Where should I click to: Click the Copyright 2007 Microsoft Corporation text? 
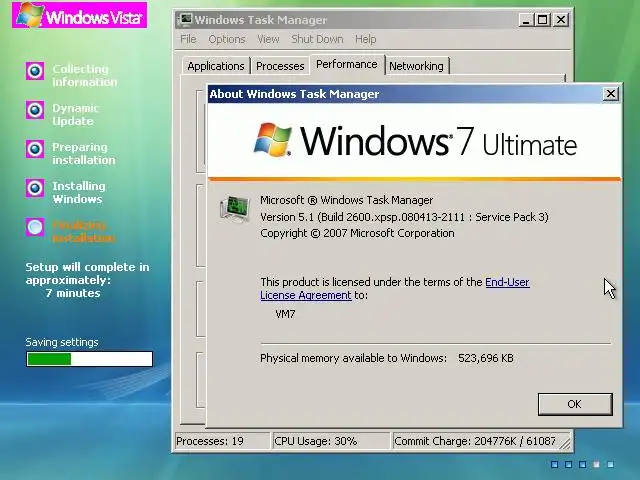click(x=358, y=233)
